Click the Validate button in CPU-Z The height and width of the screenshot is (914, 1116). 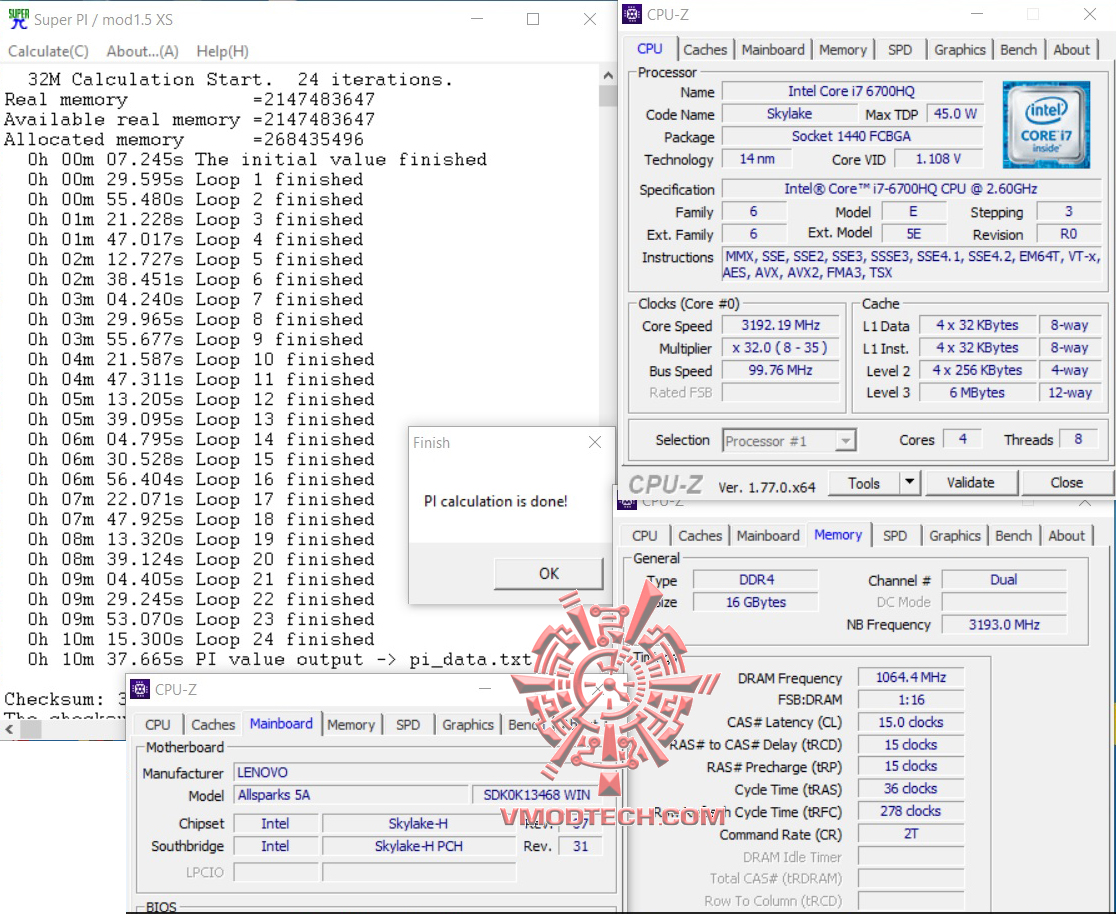970,483
